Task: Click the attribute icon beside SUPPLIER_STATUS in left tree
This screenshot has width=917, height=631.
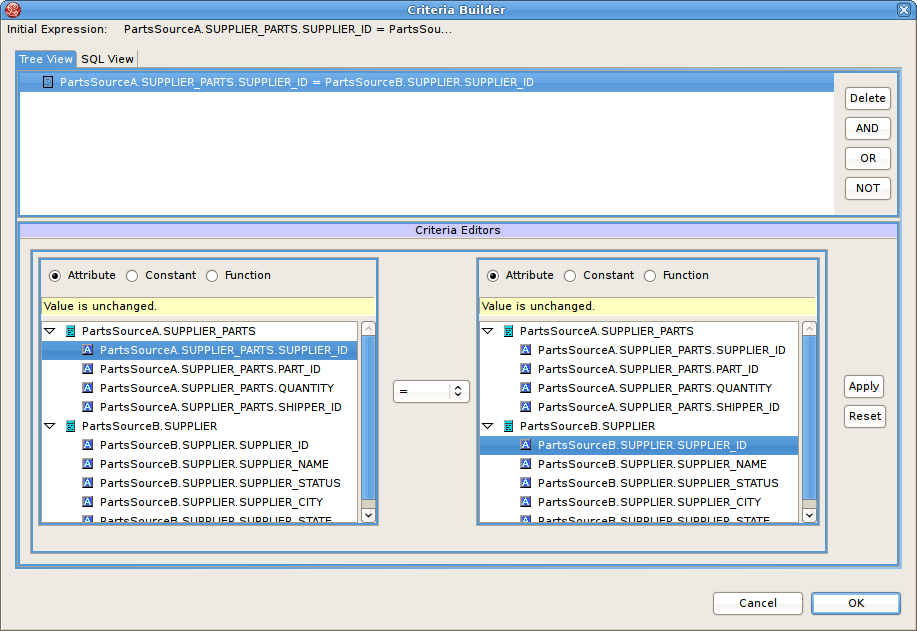Action: coord(87,483)
